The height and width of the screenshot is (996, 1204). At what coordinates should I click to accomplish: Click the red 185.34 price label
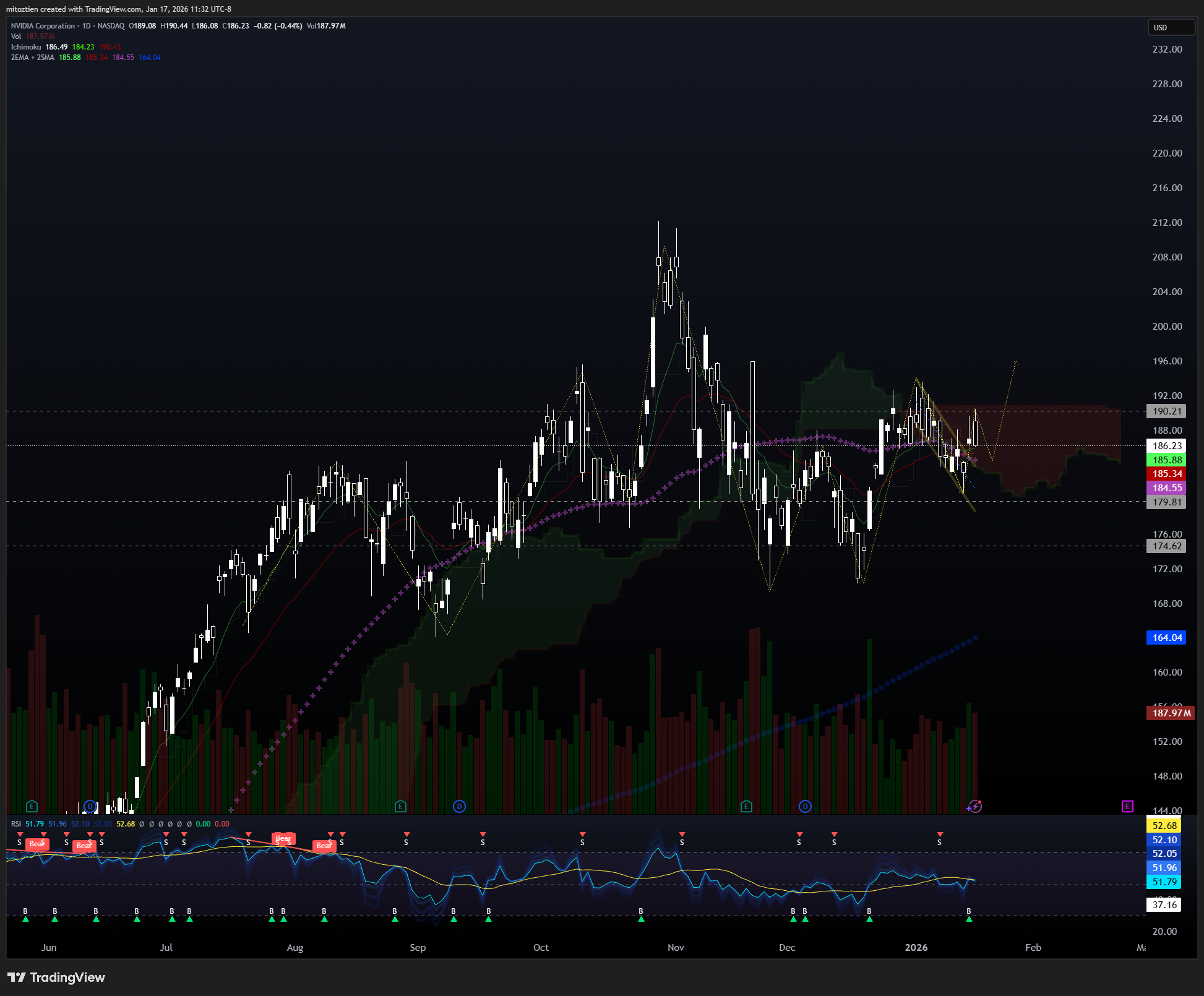(x=1167, y=474)
